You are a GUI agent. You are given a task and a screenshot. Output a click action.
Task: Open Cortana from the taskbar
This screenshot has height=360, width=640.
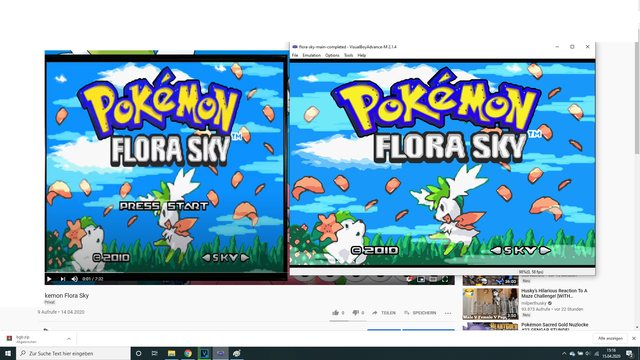coord(138,353)
